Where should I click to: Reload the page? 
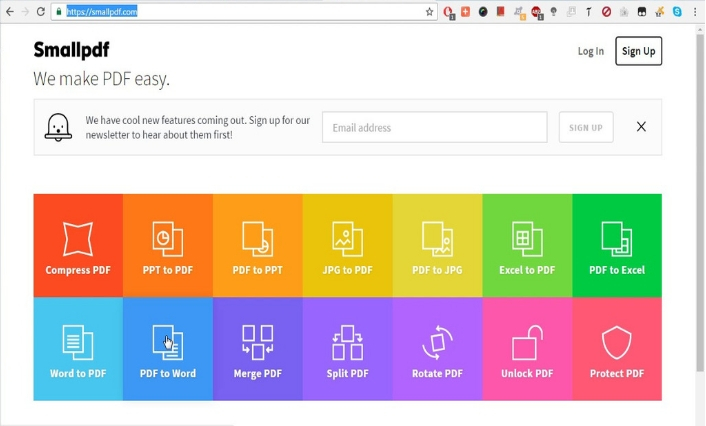point(41,12)
